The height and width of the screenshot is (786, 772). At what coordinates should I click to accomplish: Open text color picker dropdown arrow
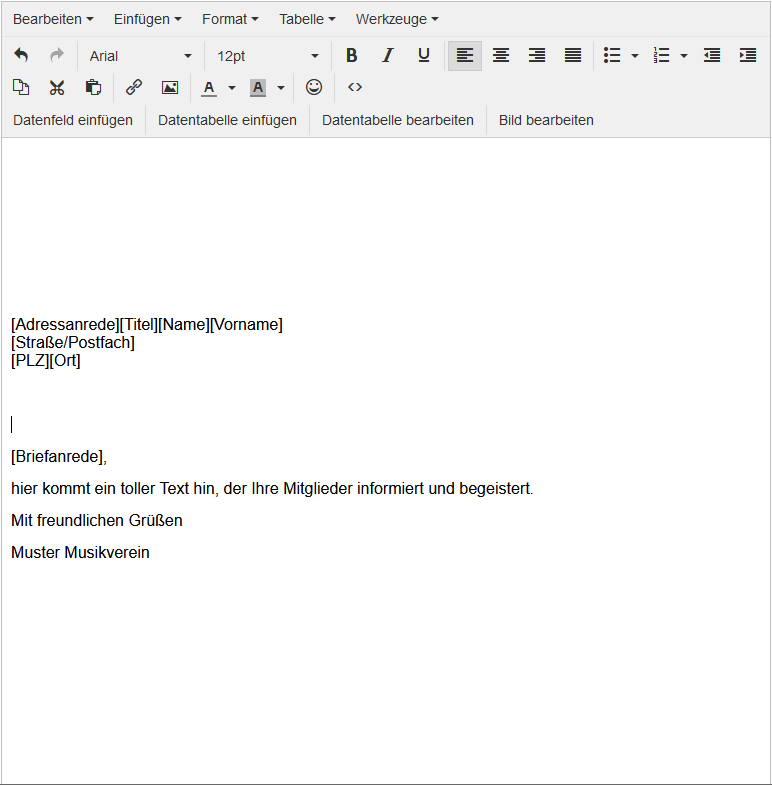click(232, 87)
